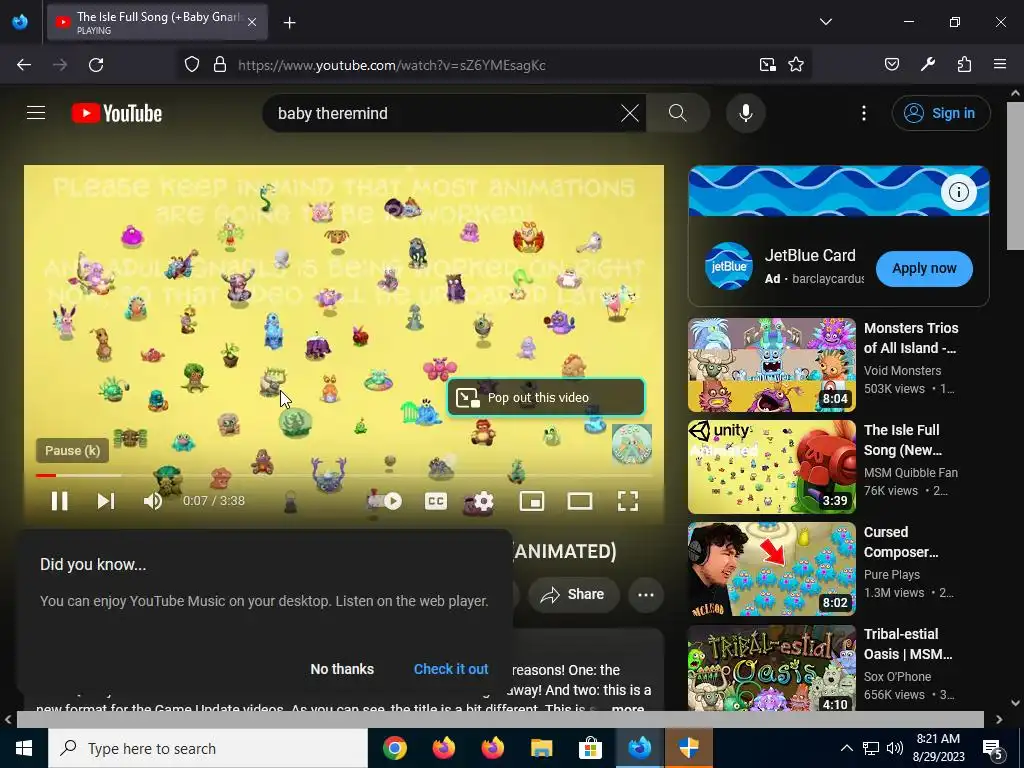The height and width of the screenshot is (768, 1024).
Task: Clear the search box text
Action: [630, 113]
